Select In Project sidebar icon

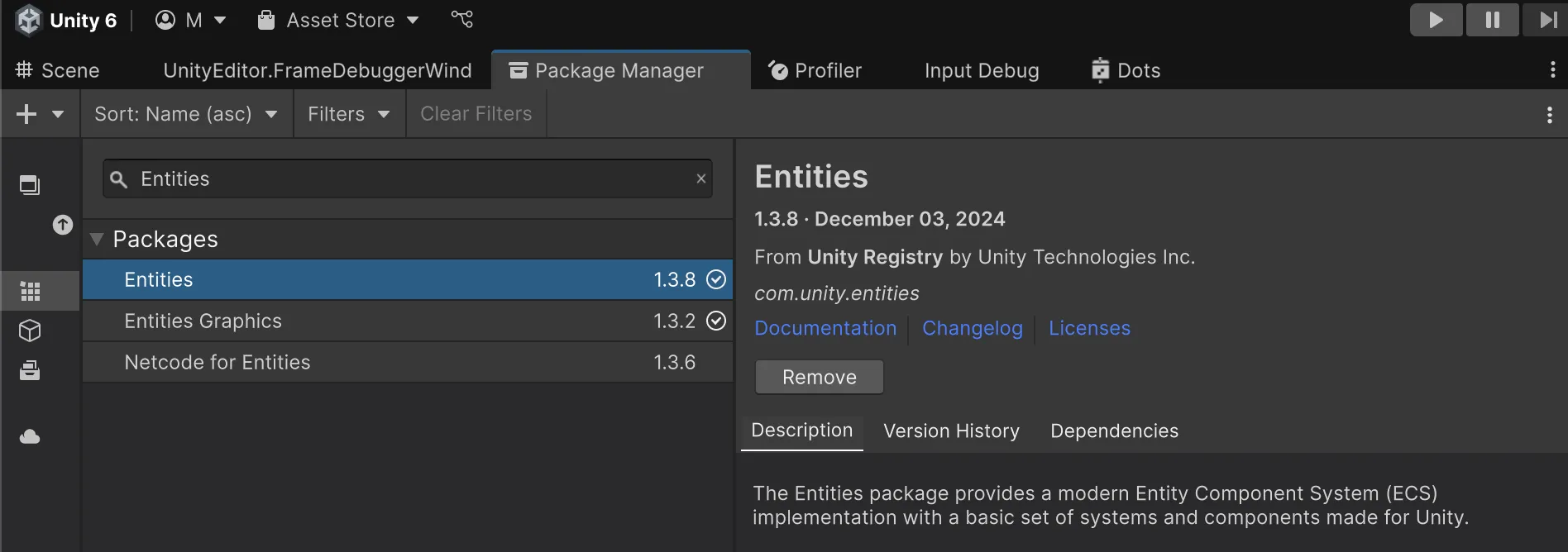(30, 185)
